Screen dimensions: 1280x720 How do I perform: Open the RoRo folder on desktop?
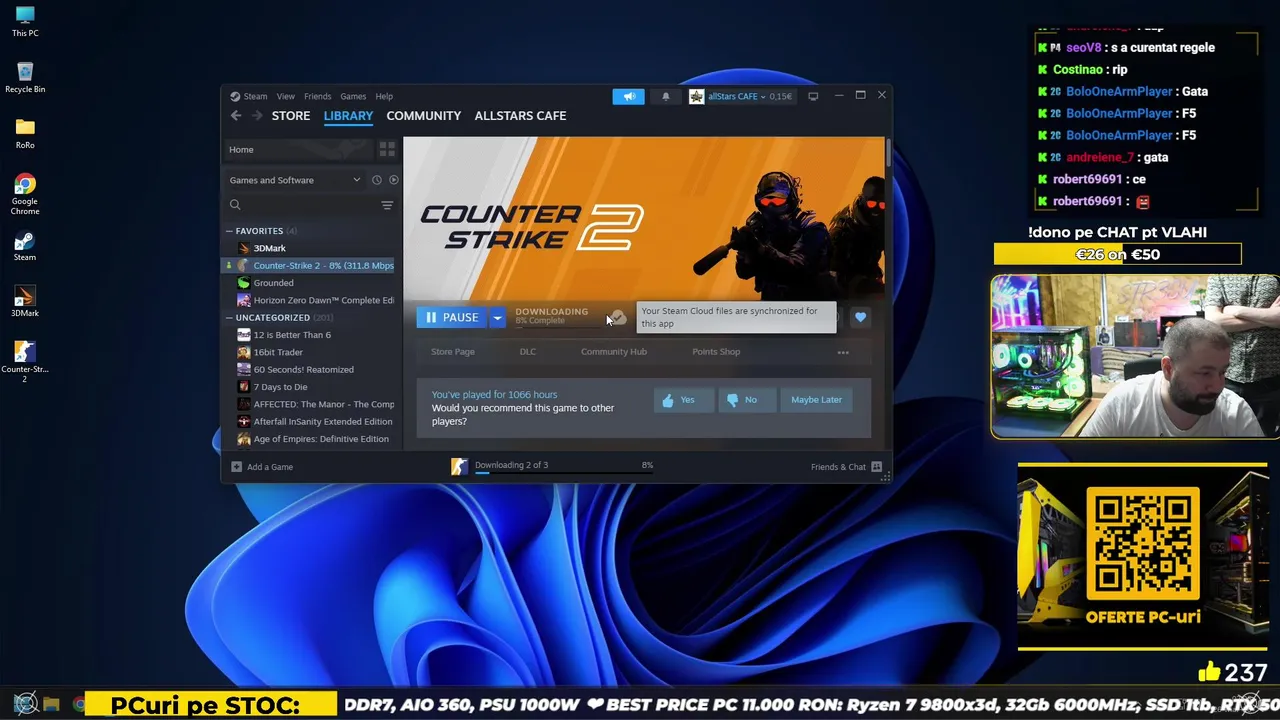(x=25, y=133)
